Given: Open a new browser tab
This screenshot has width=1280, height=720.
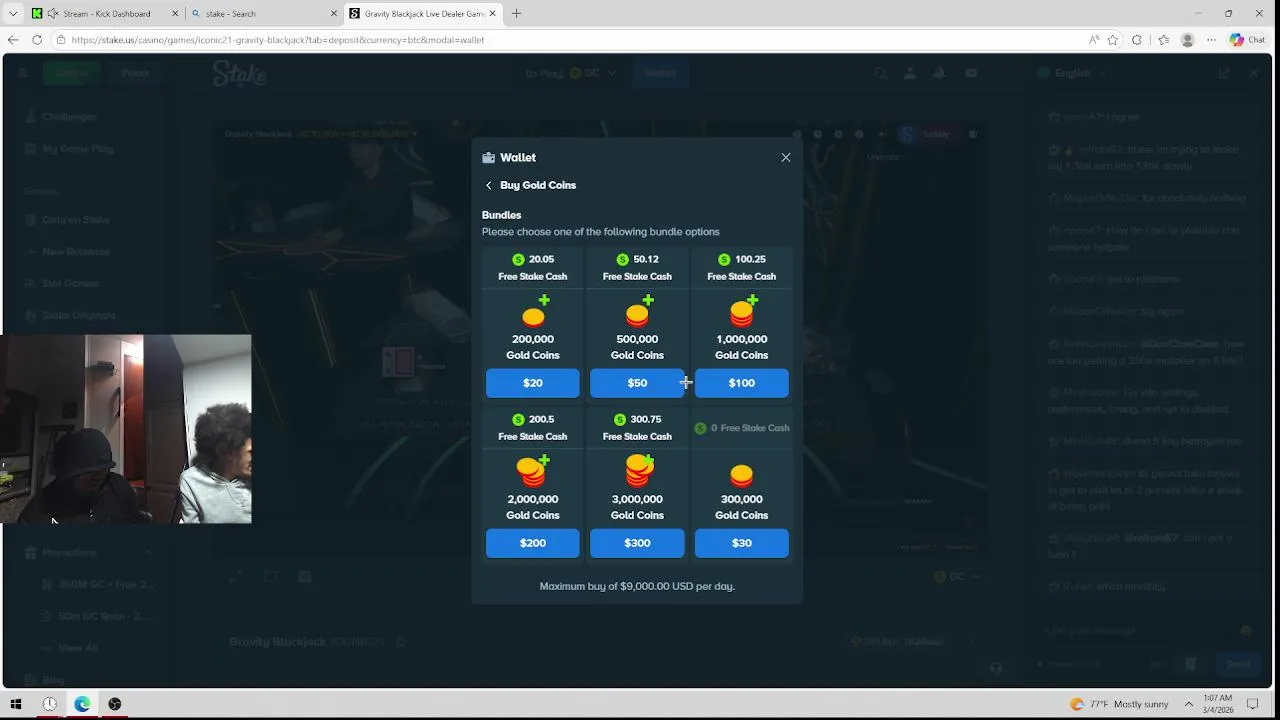Looking at the screenshot, I should (516, 14).
